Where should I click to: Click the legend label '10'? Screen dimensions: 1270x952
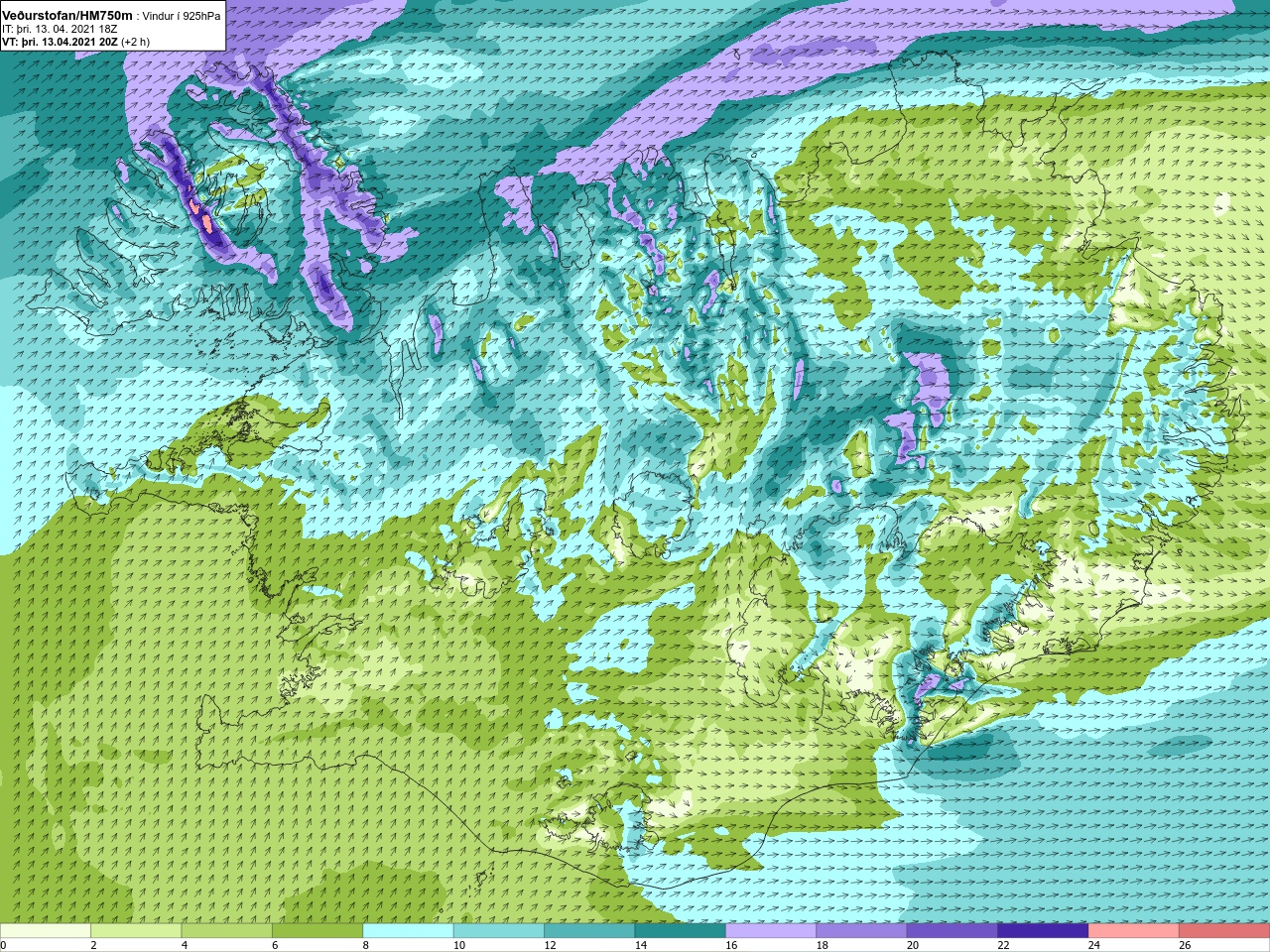pyautogui.click(x=458, y=945)
